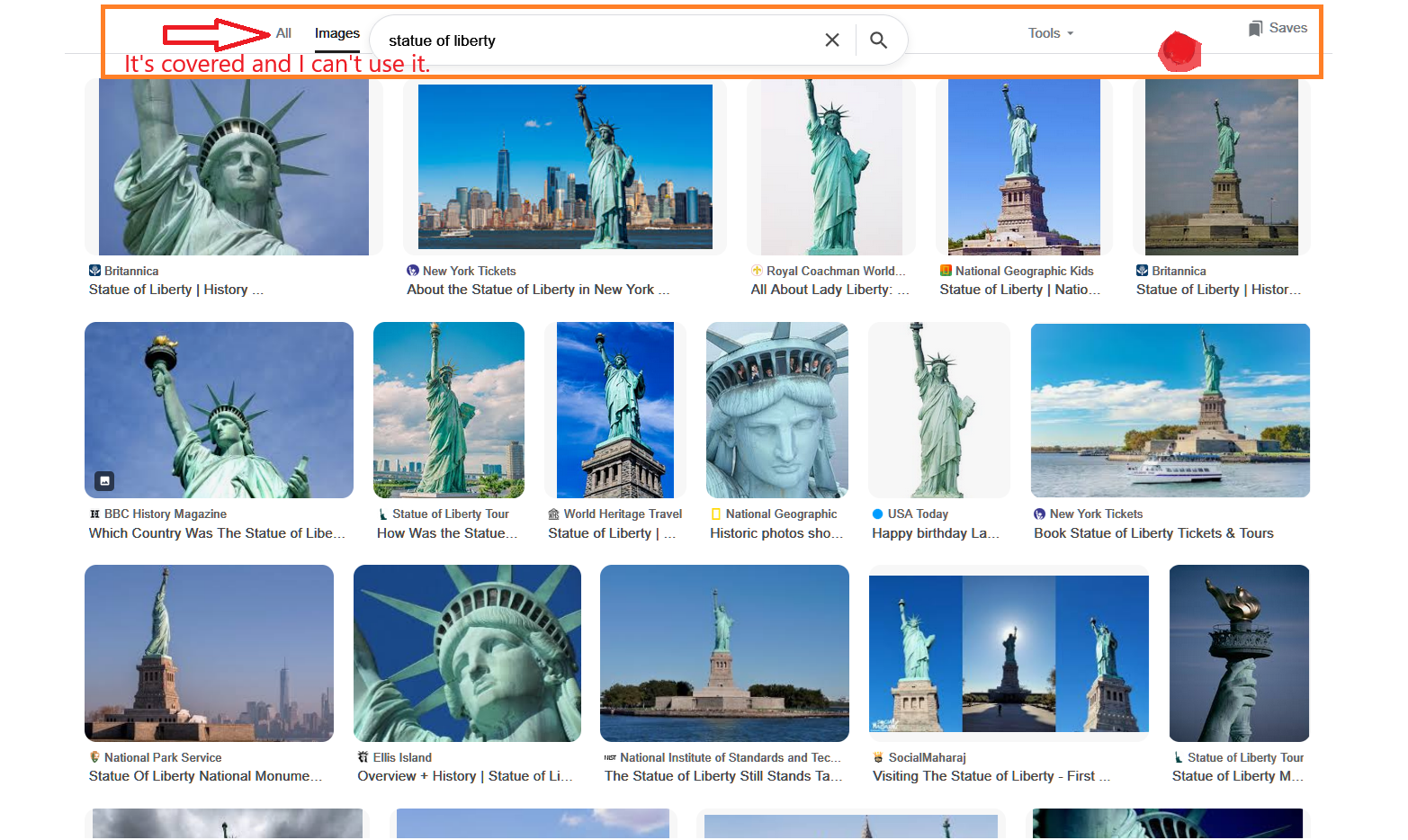The image size is (1408, 840).
Task: Click the 'World Heritage Travel' source name
Action: tap(623, 514)
